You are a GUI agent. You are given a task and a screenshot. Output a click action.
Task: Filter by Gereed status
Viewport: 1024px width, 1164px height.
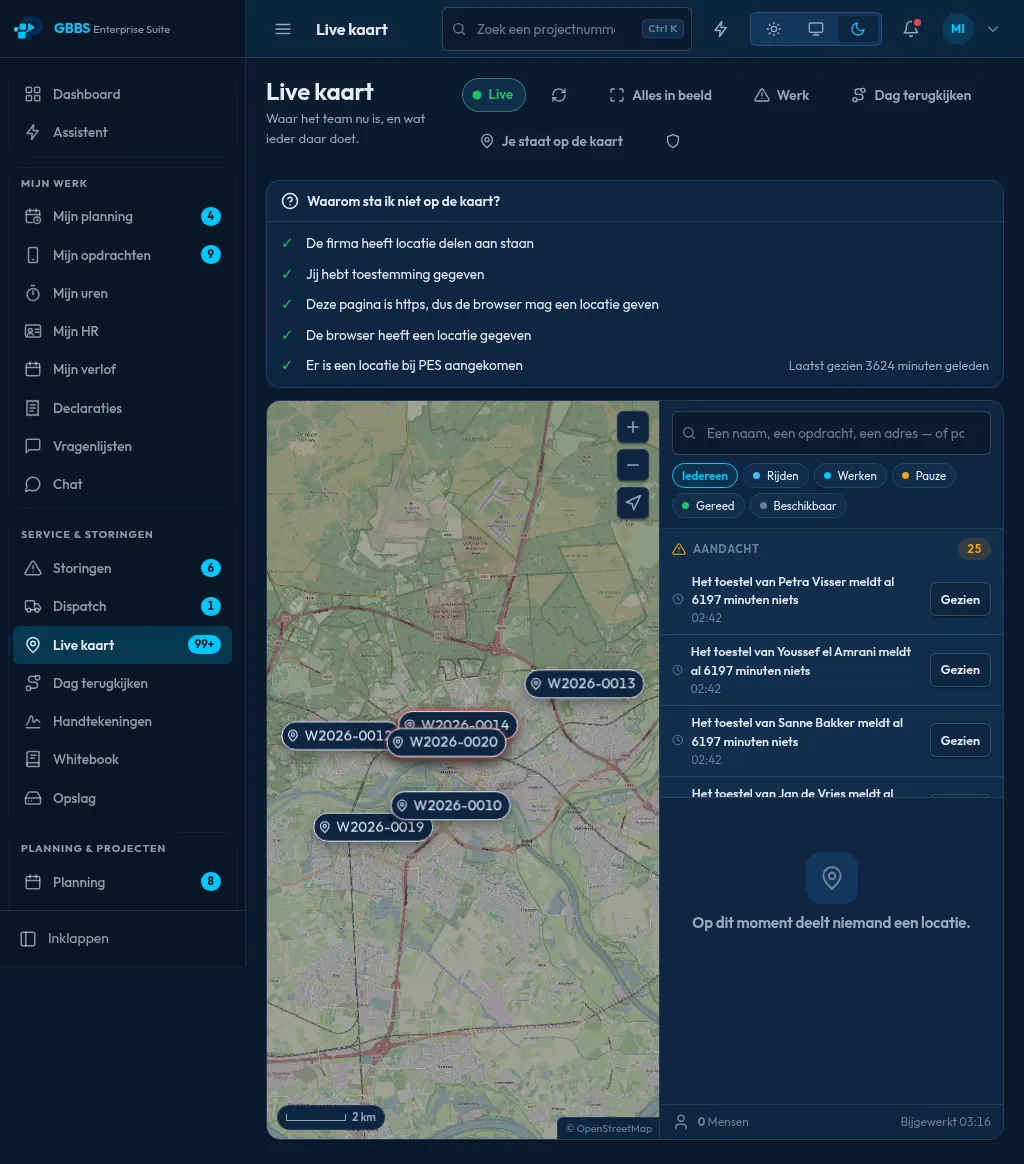tap(708, 506)
